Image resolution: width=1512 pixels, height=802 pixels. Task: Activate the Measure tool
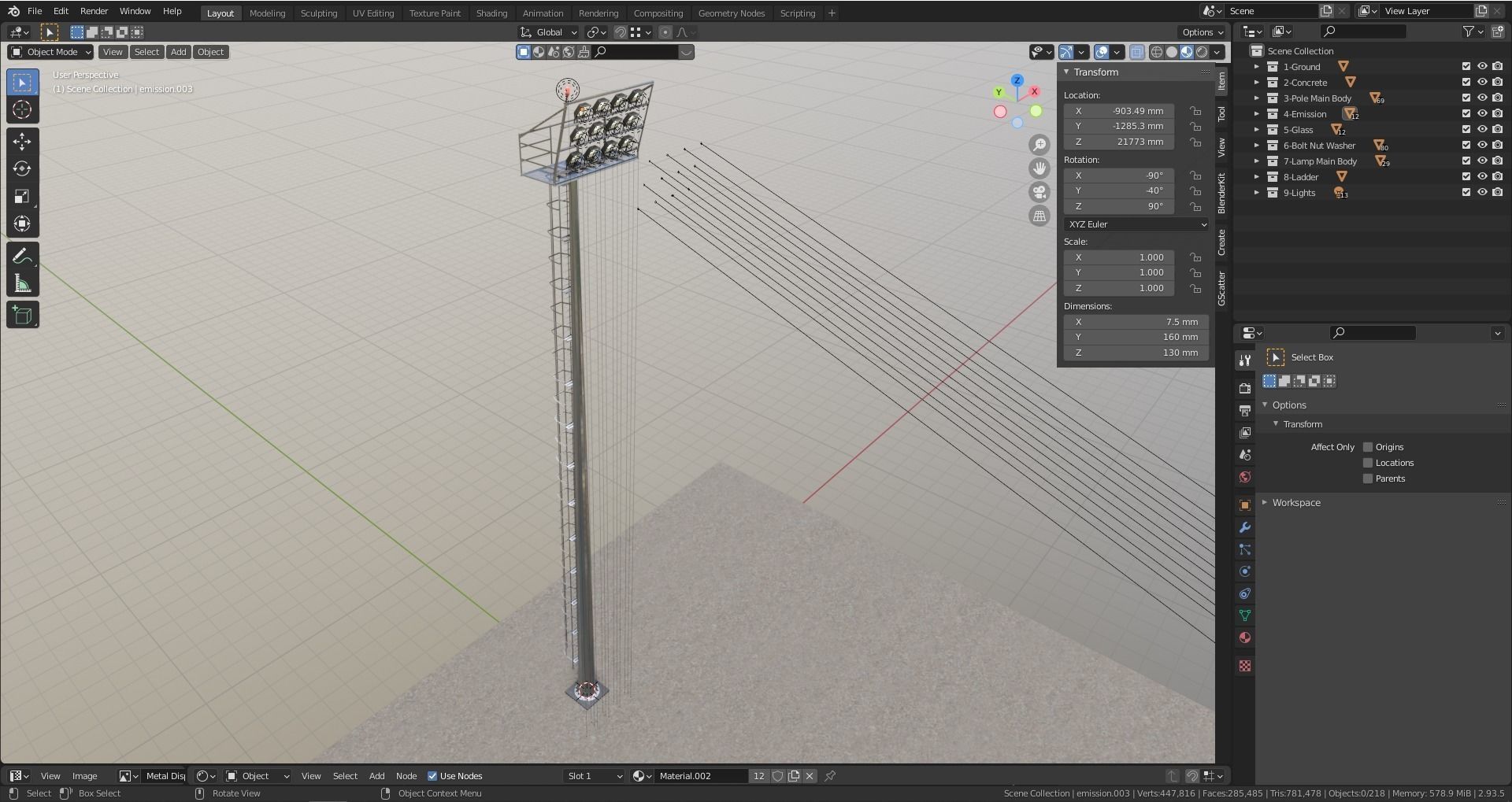(22, 282)
